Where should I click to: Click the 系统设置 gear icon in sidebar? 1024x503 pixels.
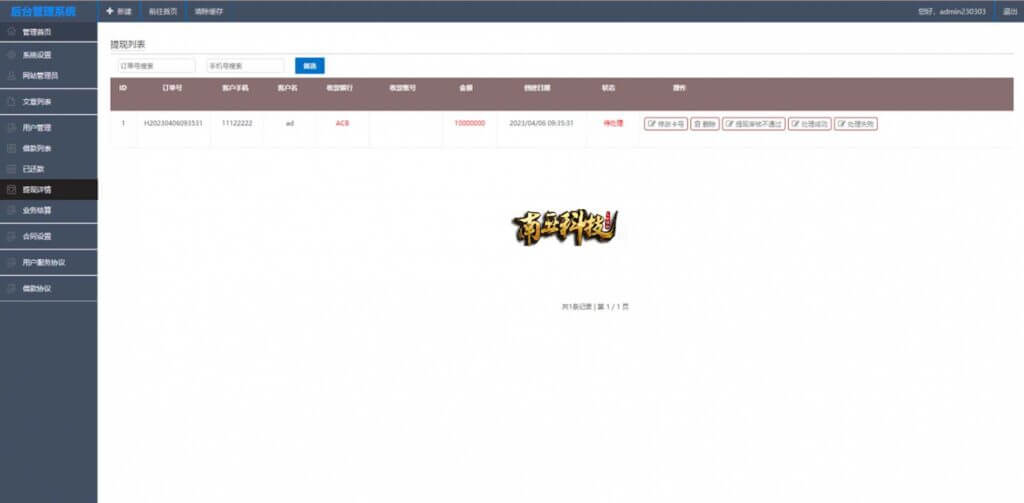pyautogui.click(x=11, y=55)
